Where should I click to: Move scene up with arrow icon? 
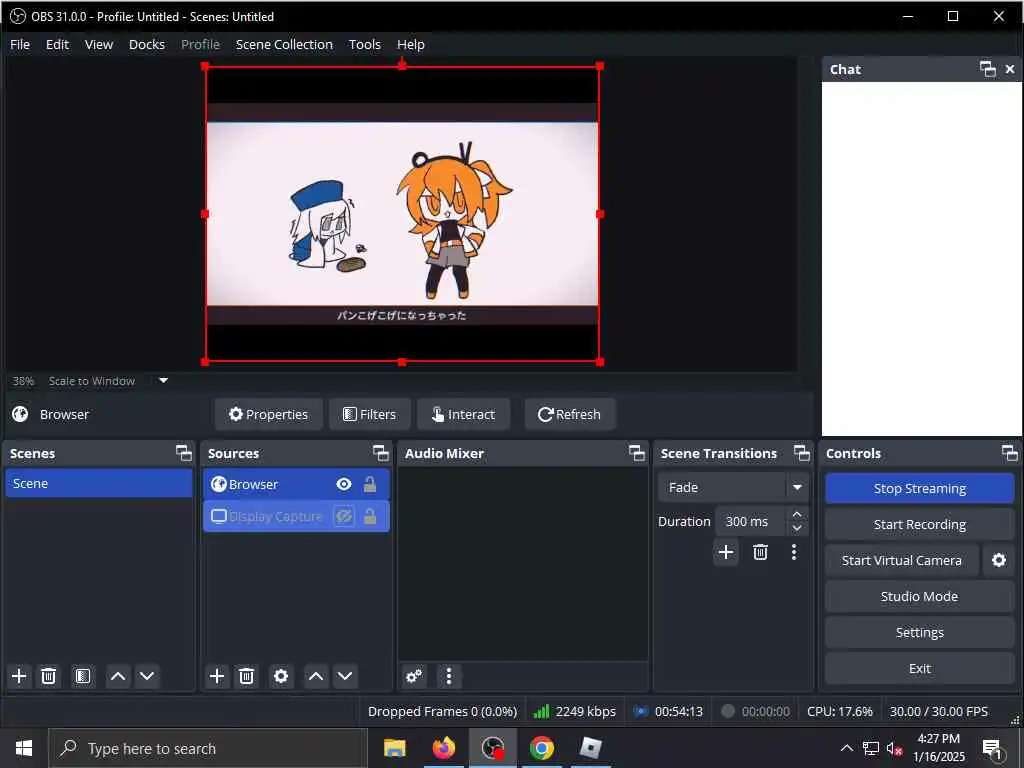point(118,676)
